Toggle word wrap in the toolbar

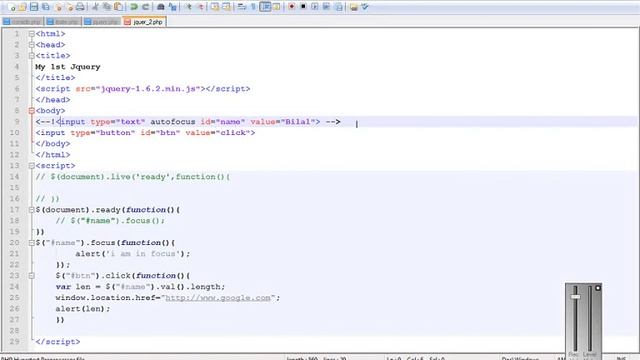pos(242,7)
